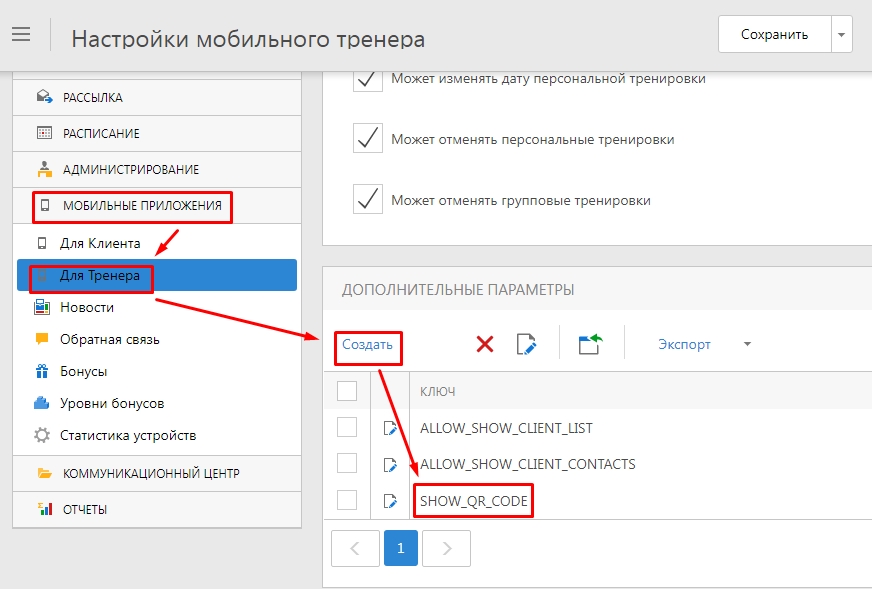Screen dimensions: 872x589
Task: Select the ALLOW_SHOW_CLIENT_LIST key text
Action: tap(506, 428)
